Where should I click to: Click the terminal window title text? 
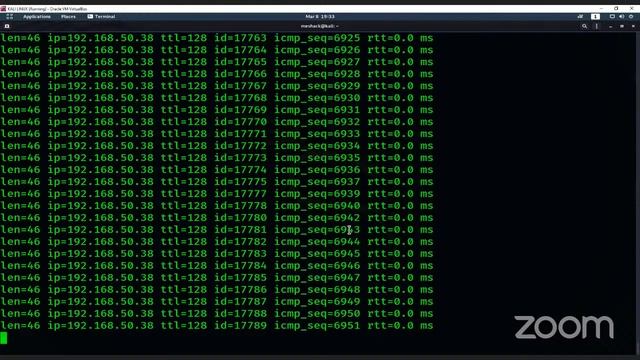click(320, 26)
